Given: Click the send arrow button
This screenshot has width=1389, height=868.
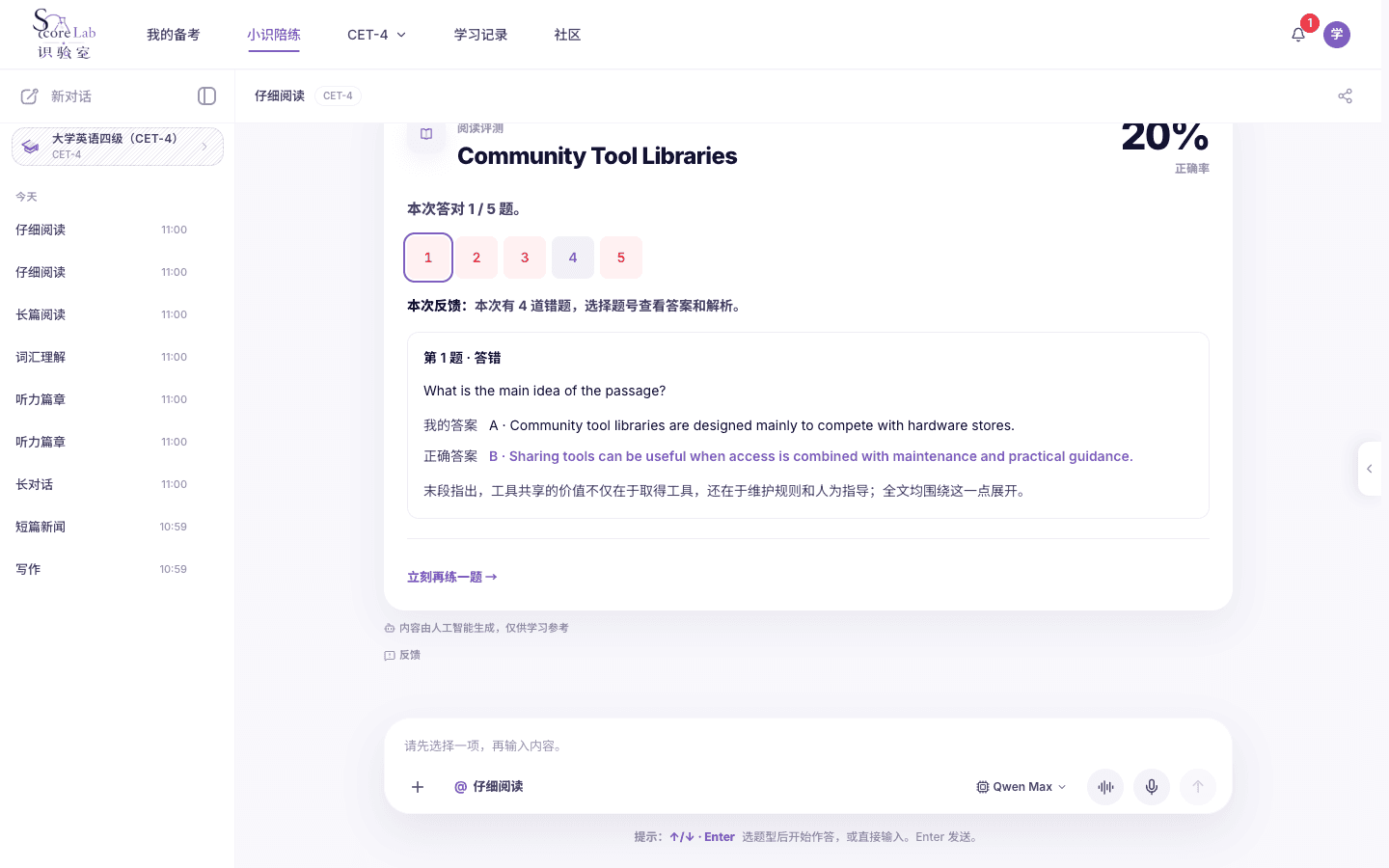Looking at the screenshot, I should click(1198, 787).
